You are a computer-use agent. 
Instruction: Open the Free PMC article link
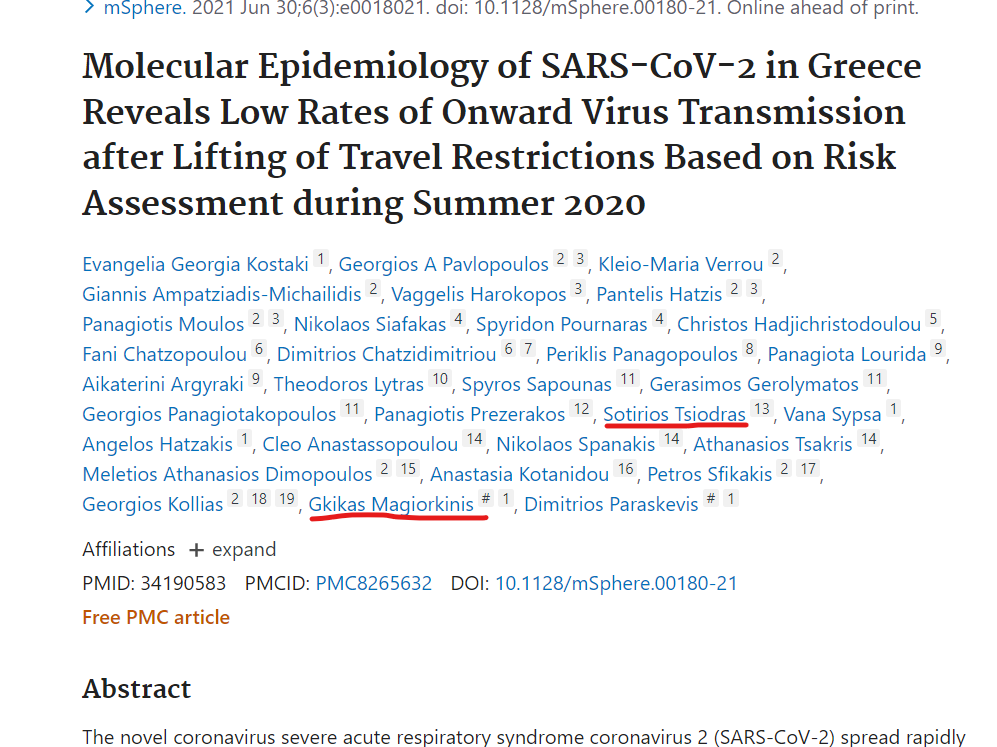pyautogui.click(x=156, y=617)
